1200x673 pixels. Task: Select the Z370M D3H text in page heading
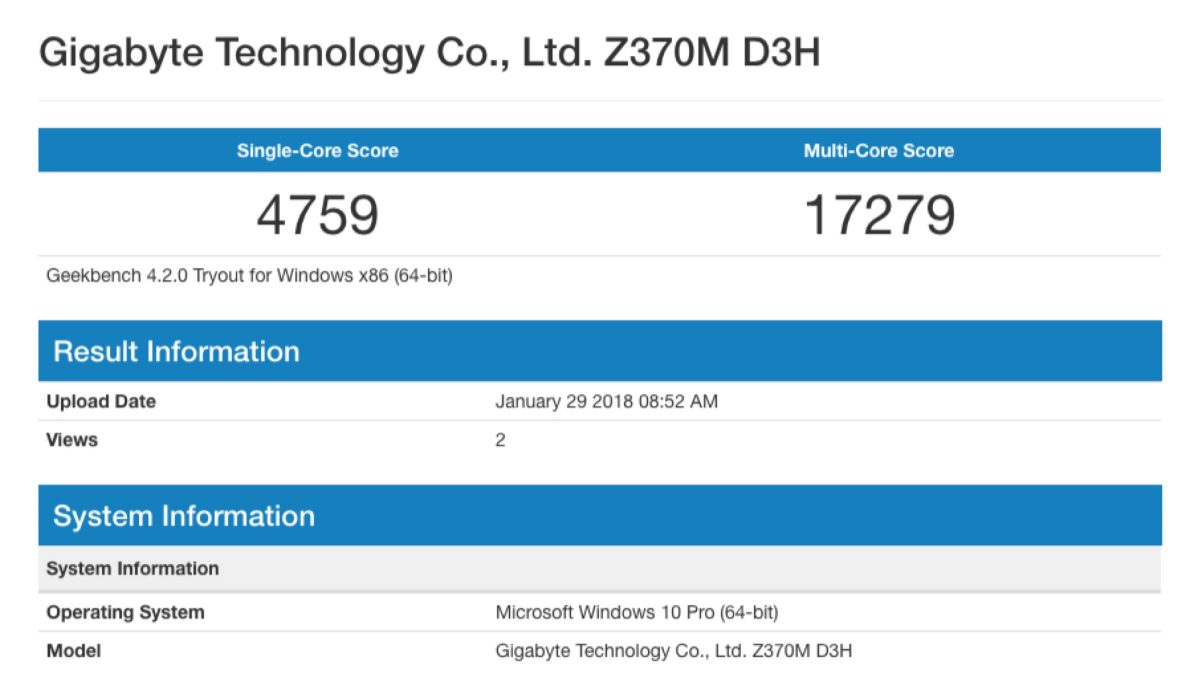coord(712,52)
